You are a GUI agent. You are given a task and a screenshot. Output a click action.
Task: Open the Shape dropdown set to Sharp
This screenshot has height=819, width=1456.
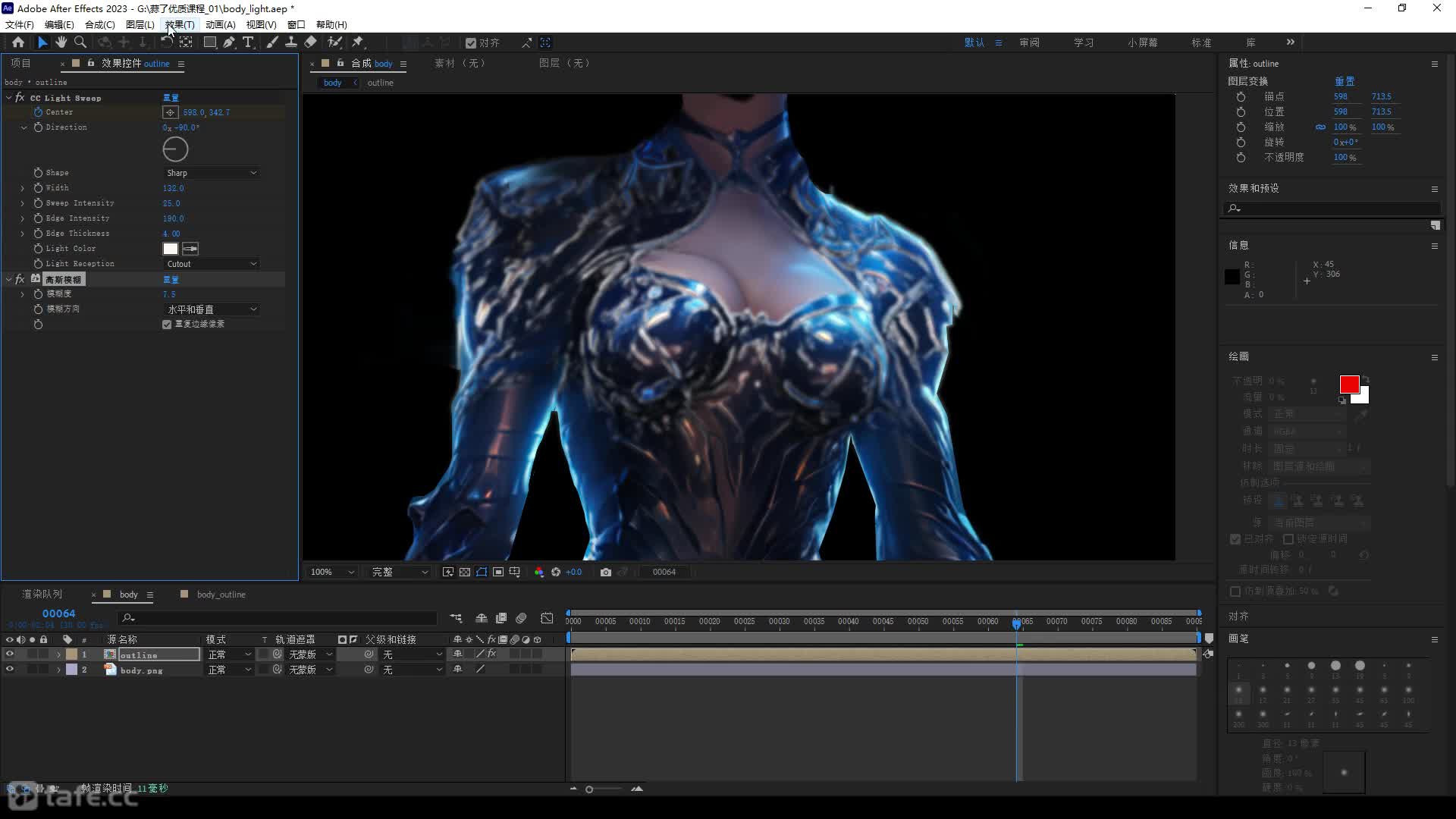click(212, 173)
